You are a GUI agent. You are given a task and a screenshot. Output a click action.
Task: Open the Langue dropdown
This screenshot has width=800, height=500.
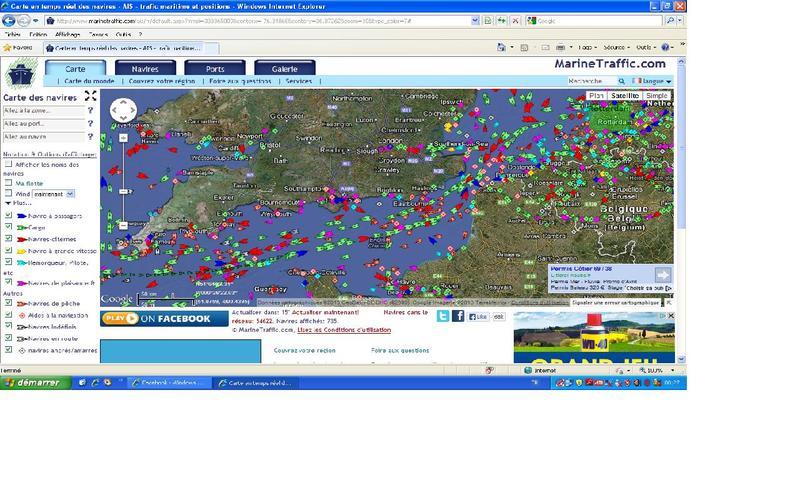(653, 81)
